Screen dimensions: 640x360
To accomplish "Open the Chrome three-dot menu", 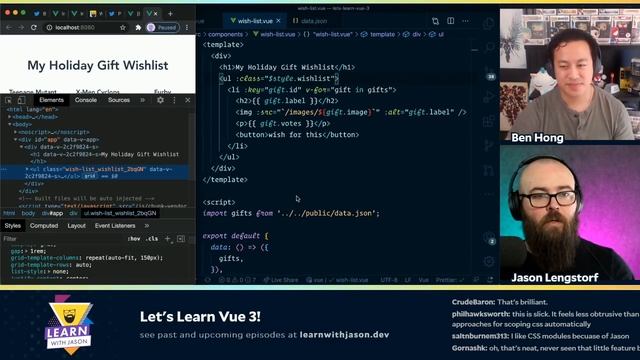I will [187, 27].
